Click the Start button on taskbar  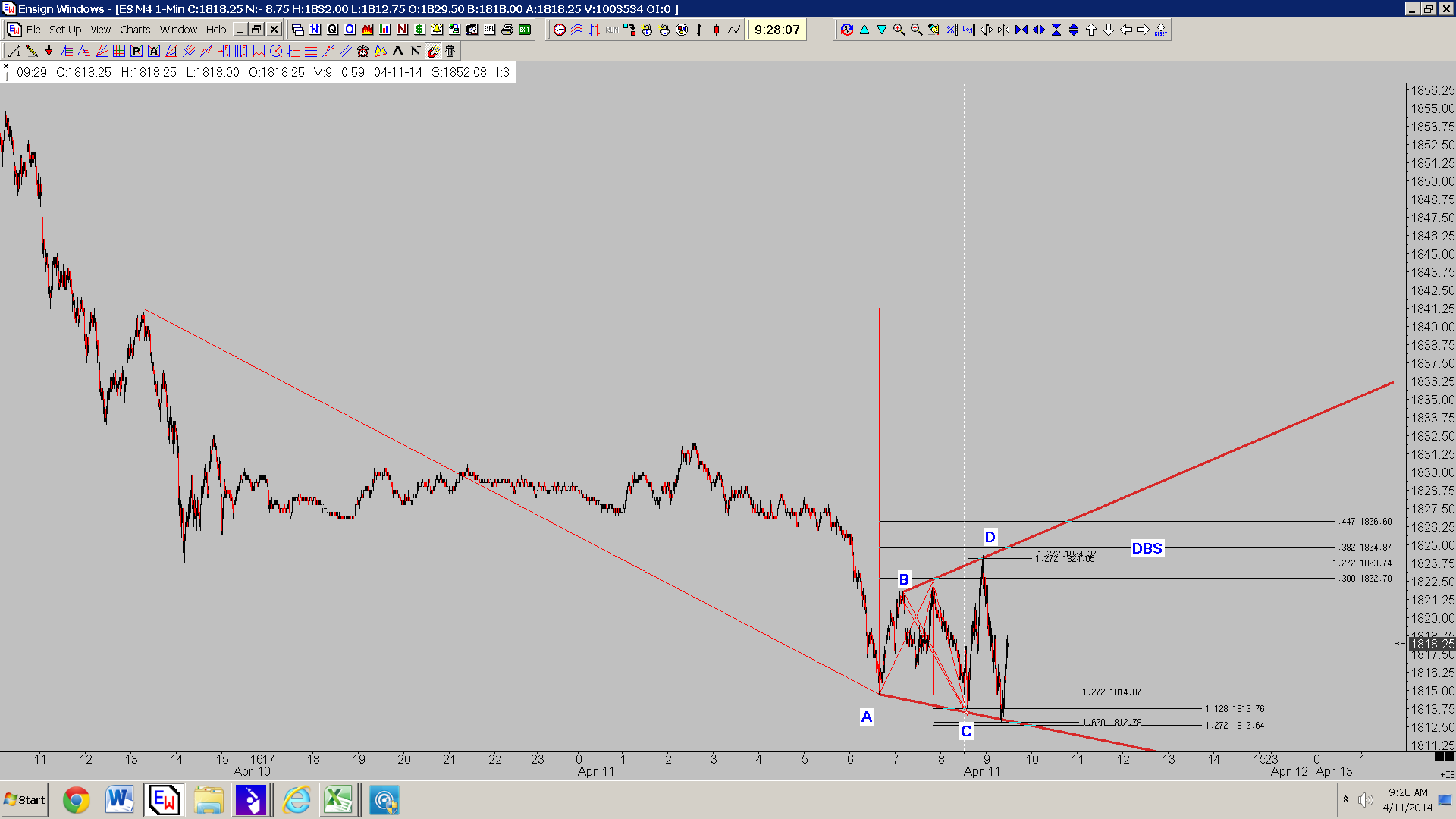pyautogui.click(x=25, y=800)
